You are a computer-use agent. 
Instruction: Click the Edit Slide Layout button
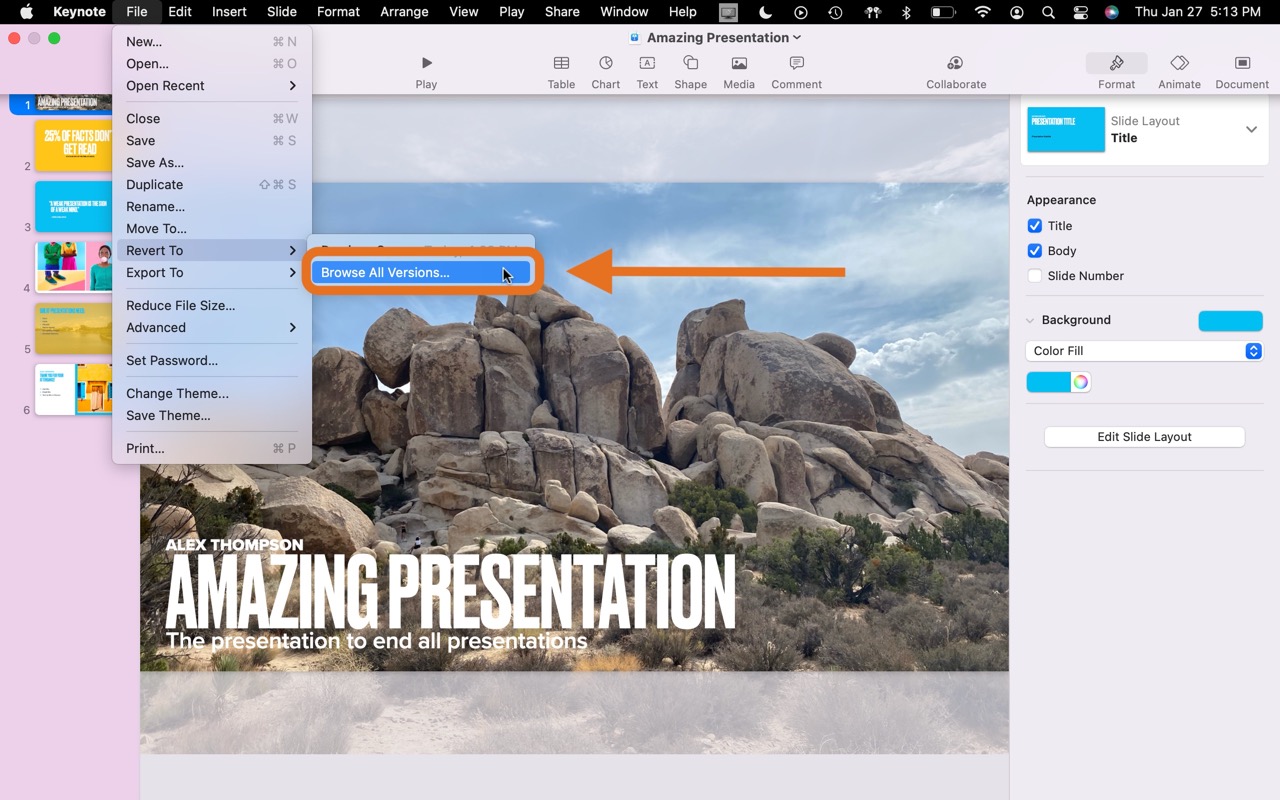(1144, 437)
